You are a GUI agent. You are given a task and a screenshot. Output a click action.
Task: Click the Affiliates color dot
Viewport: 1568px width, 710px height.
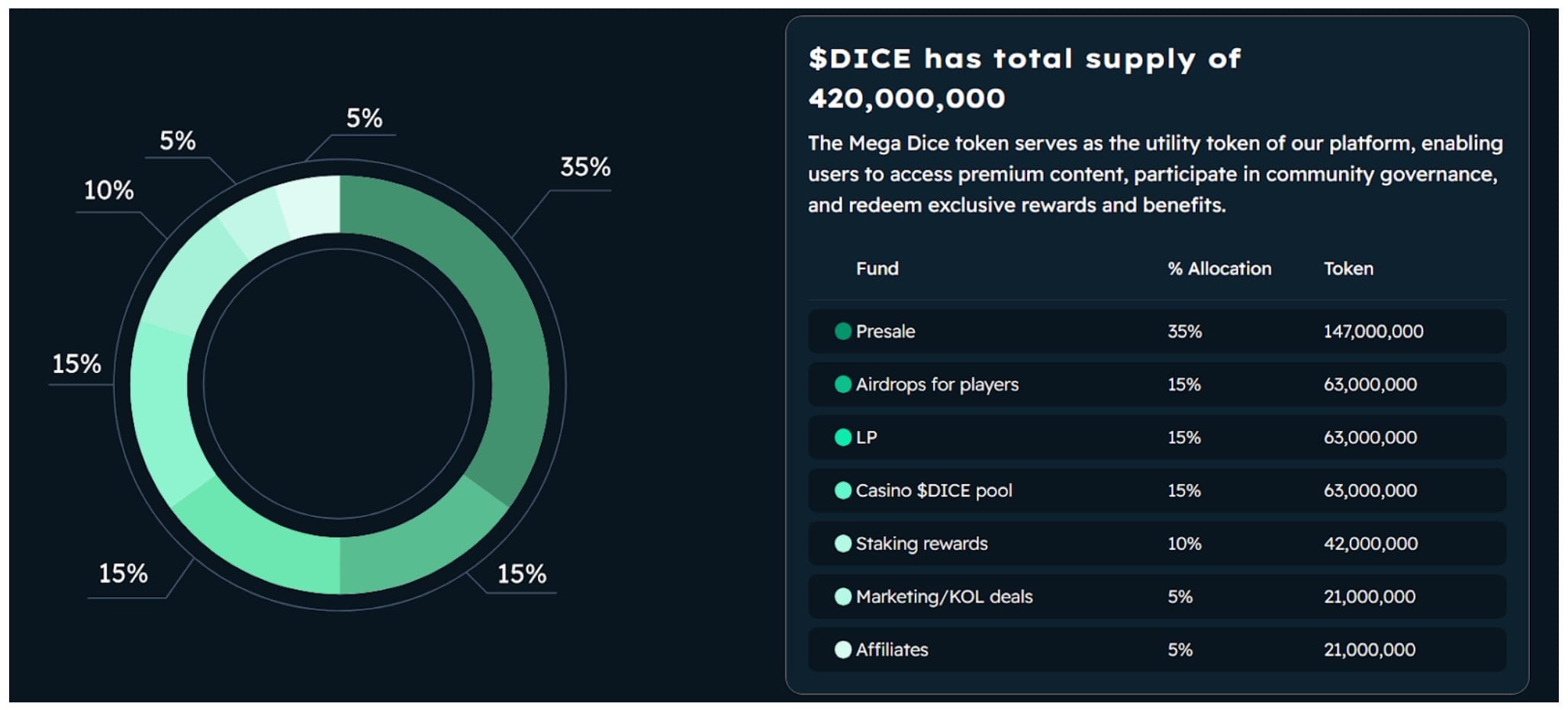pyautogui.click(x=842, y=650)
